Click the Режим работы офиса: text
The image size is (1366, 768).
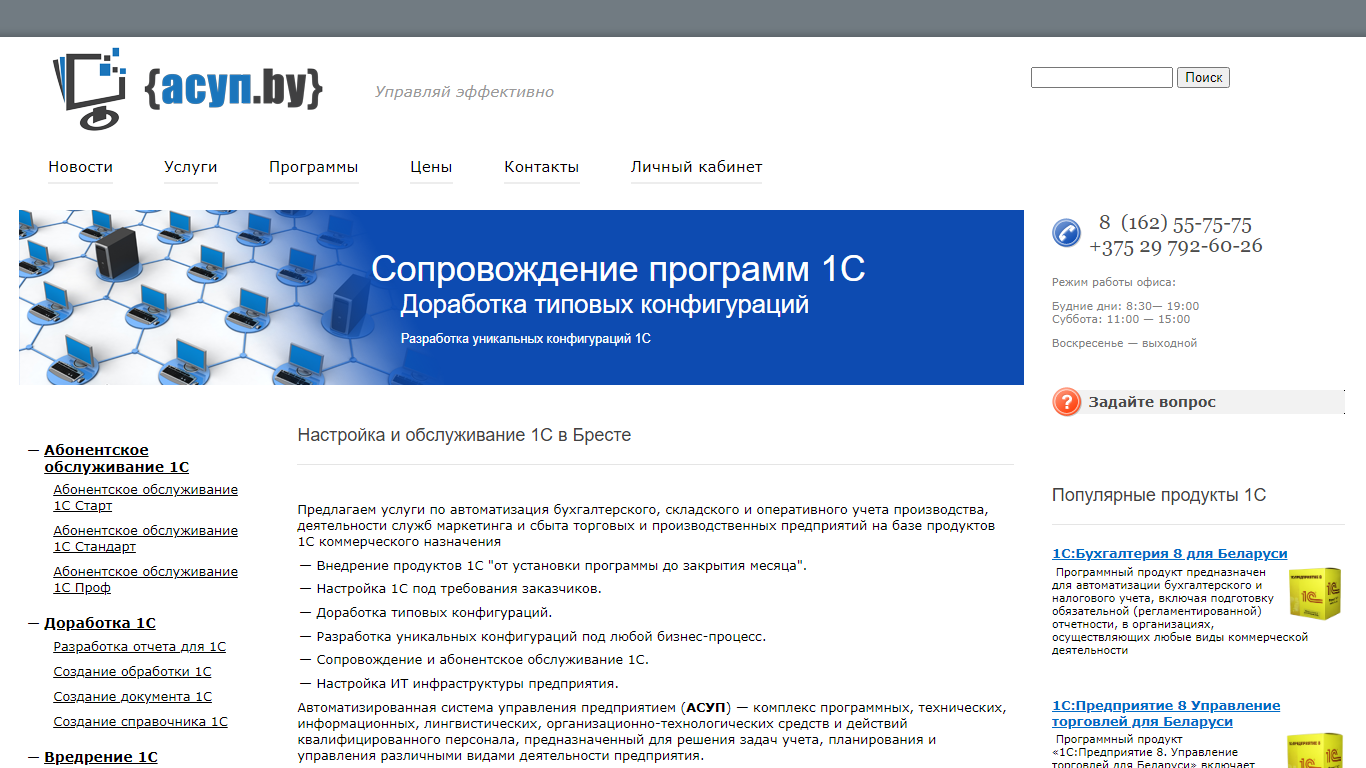click(1114, 282)
